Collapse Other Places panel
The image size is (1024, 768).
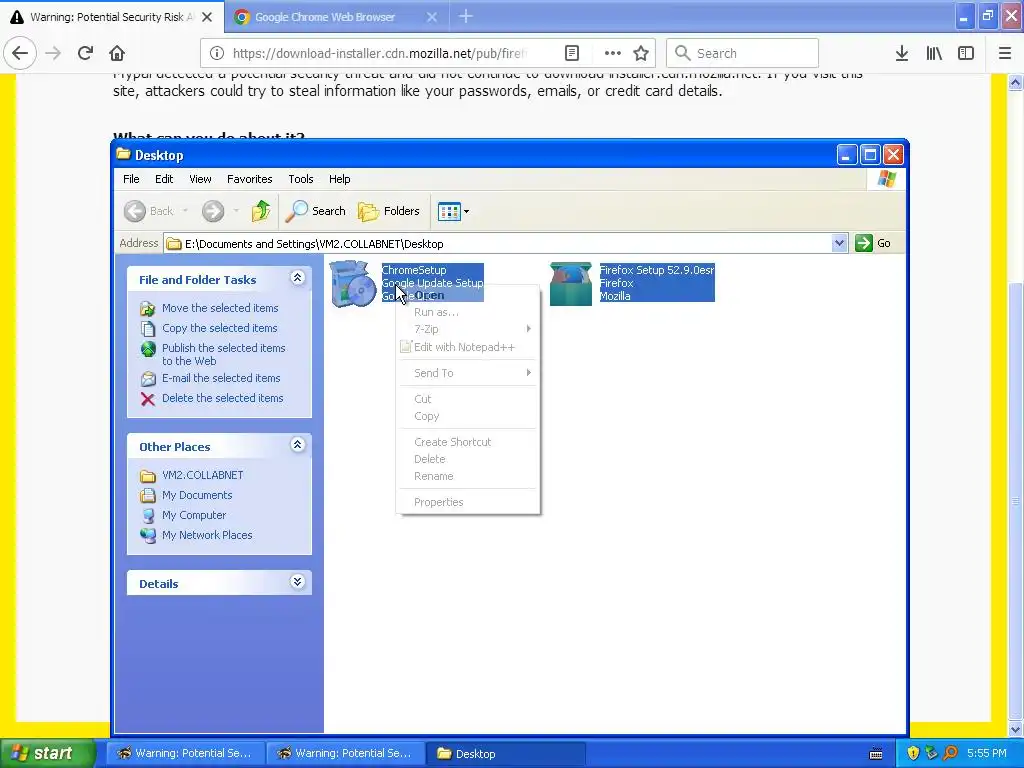(x=297, y=445)
